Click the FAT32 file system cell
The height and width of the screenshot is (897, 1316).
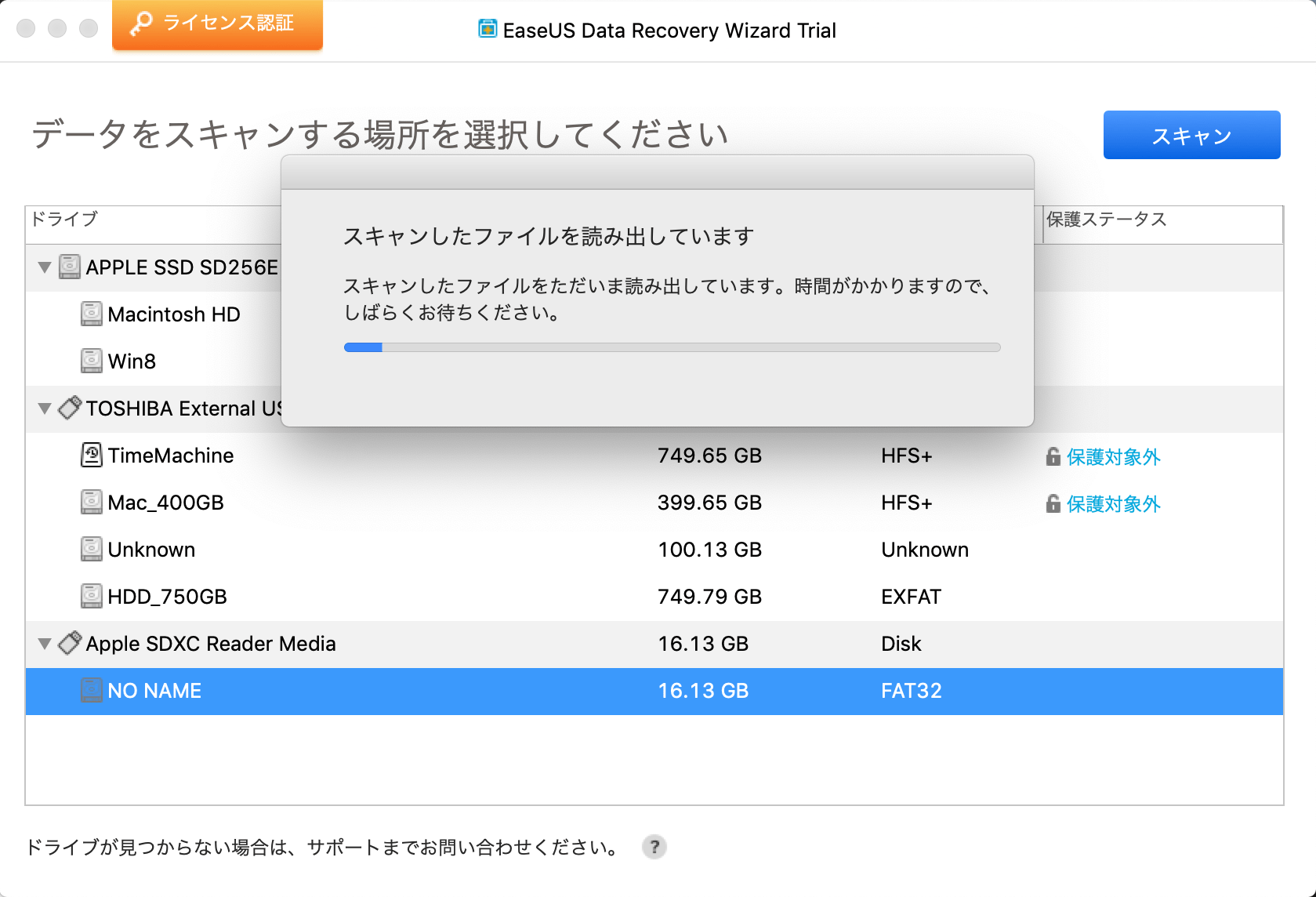912,691
